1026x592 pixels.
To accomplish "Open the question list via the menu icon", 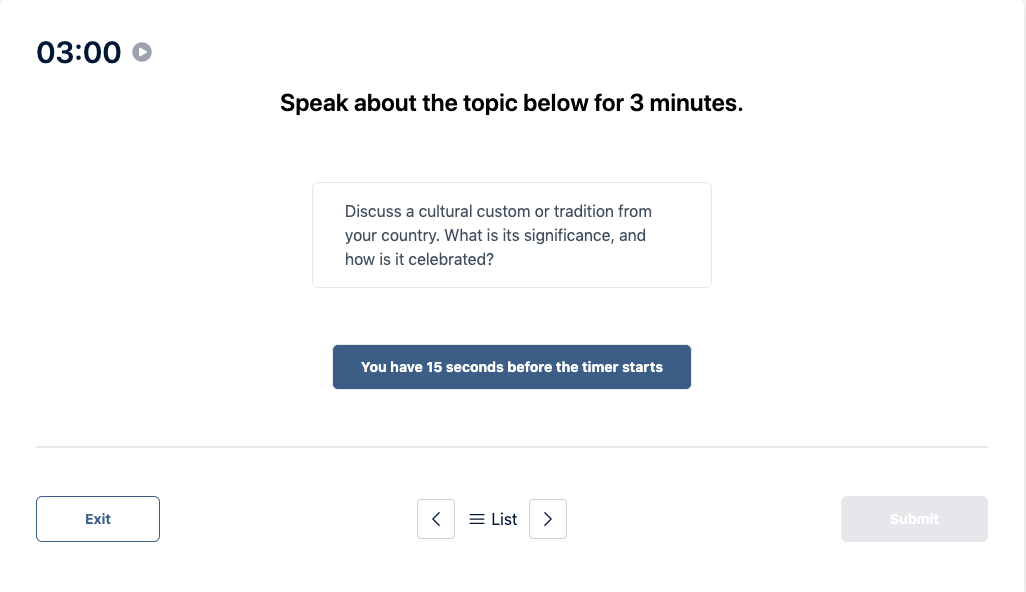I will coord(477,519).
